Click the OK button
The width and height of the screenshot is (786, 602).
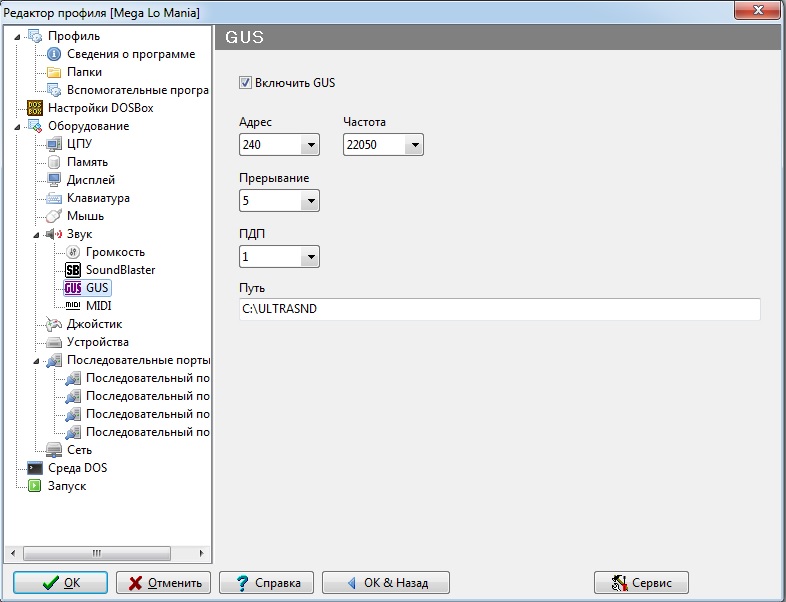[60, 583]
